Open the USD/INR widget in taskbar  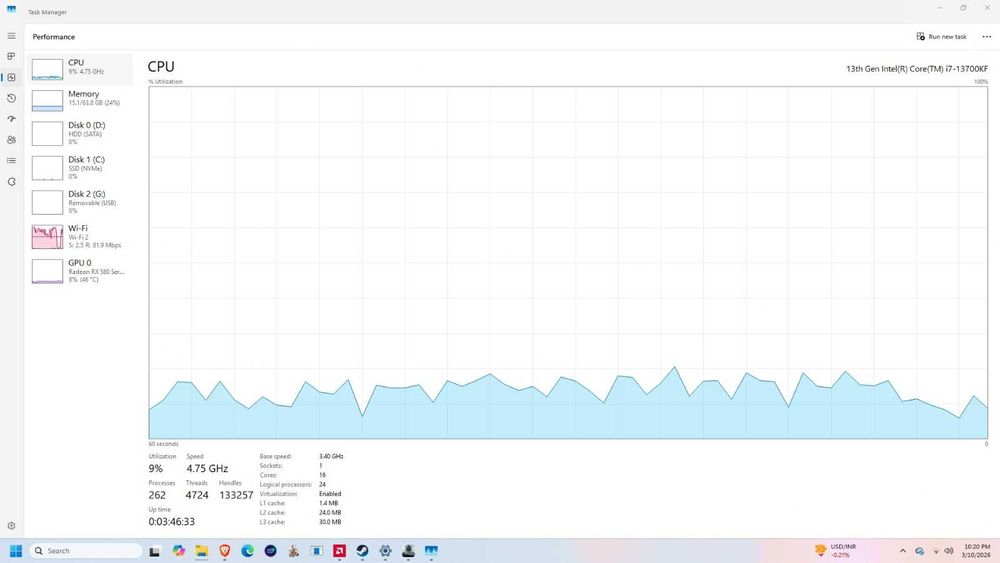point(835,551)
